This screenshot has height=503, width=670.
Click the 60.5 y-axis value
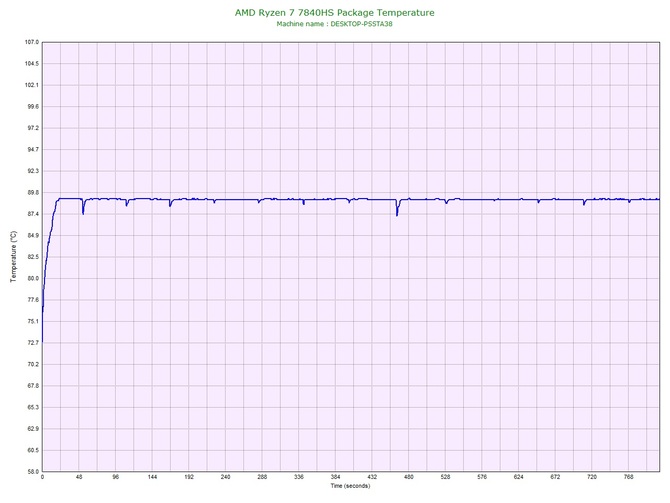tap(33, 450)
